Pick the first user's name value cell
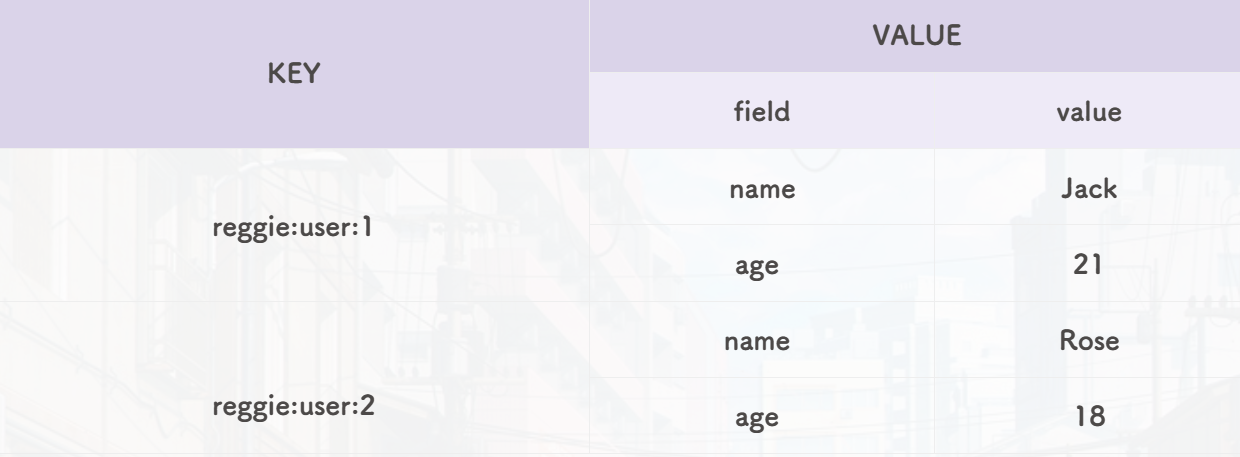 tap(1088, 192)
